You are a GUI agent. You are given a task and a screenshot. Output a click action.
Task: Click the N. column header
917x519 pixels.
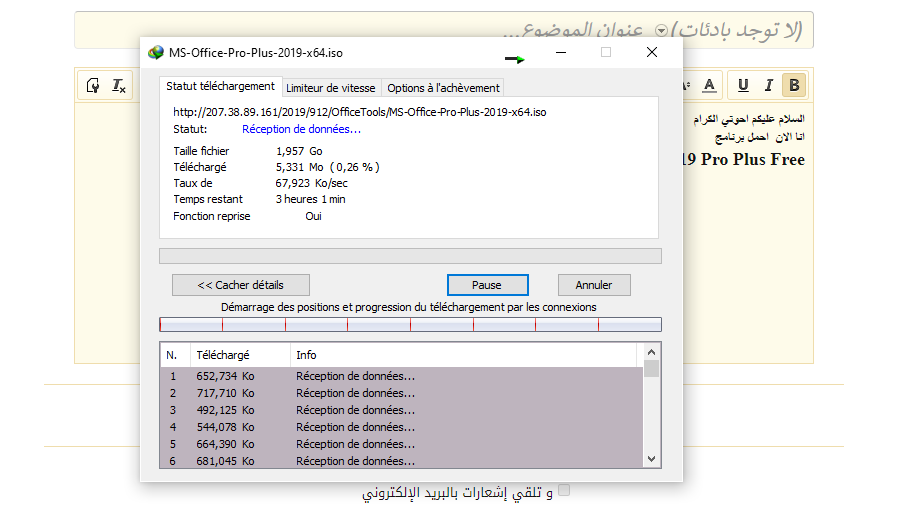click(175, 355)
